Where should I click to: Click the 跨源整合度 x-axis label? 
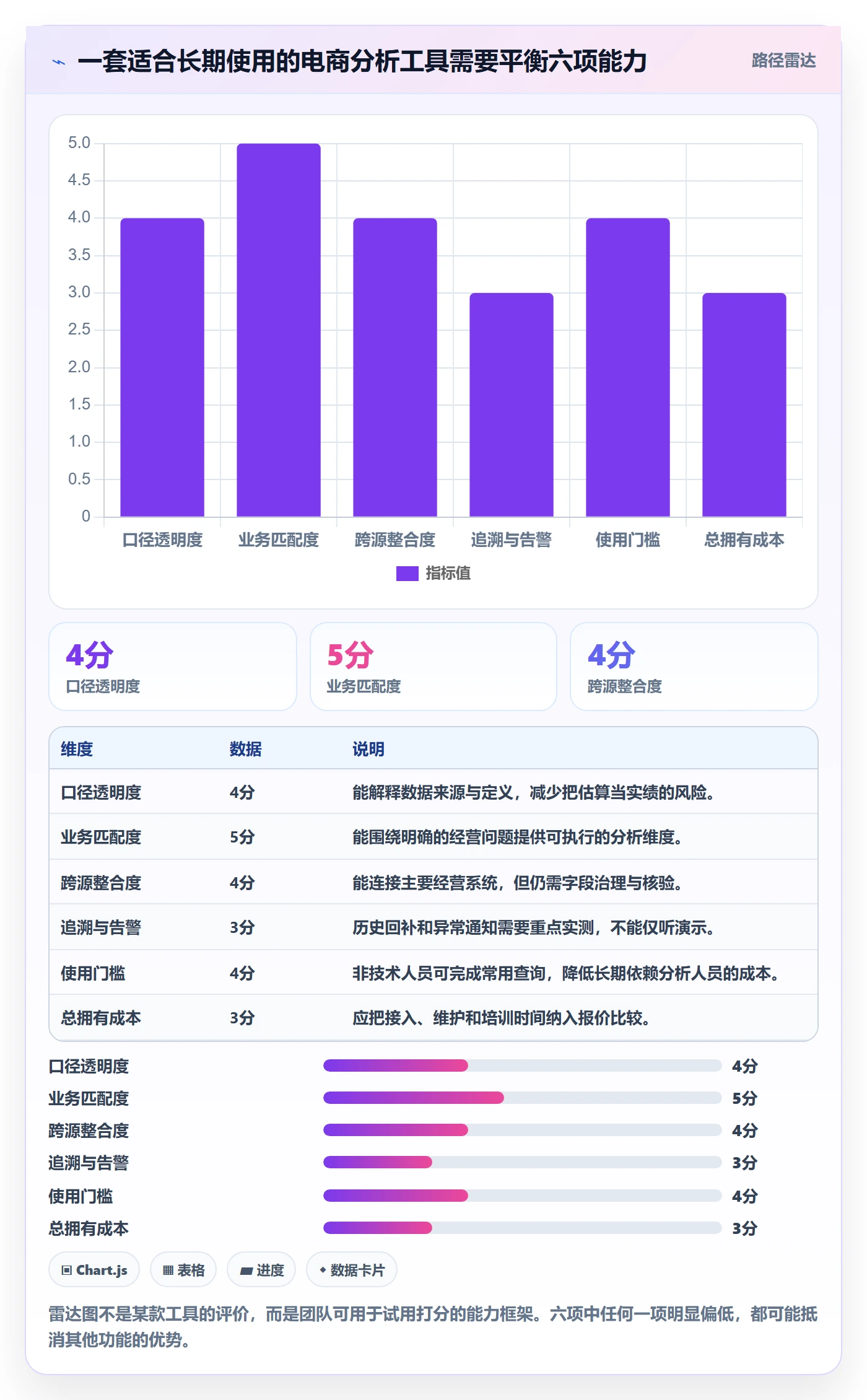(395, 540)
